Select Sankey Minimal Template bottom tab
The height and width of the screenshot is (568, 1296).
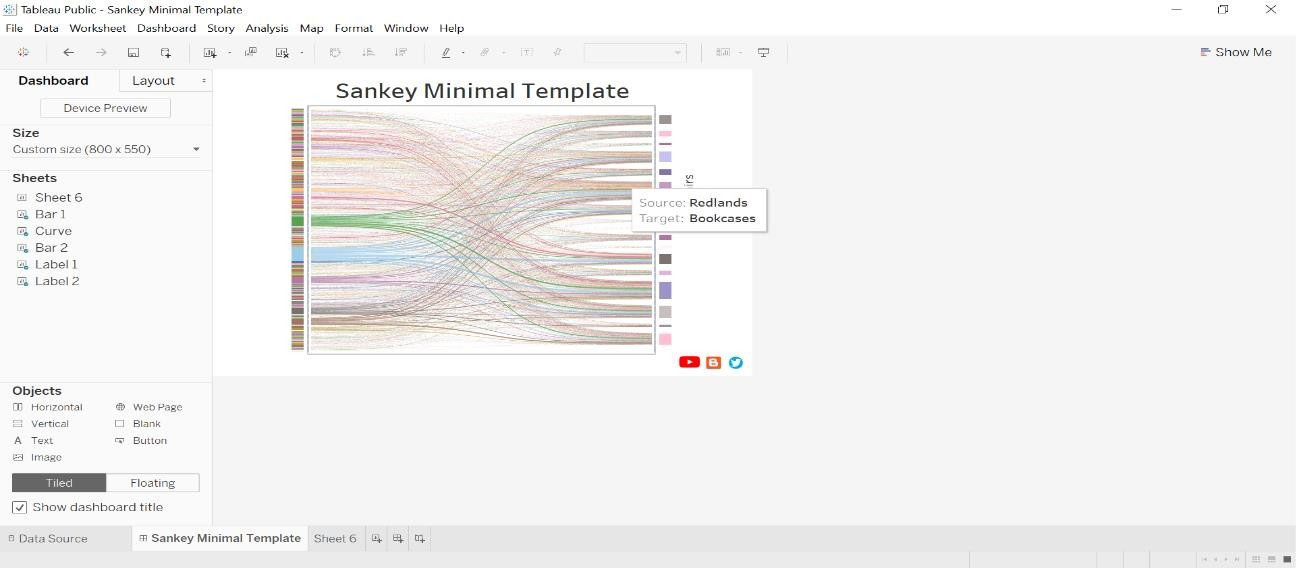[219, 538]
